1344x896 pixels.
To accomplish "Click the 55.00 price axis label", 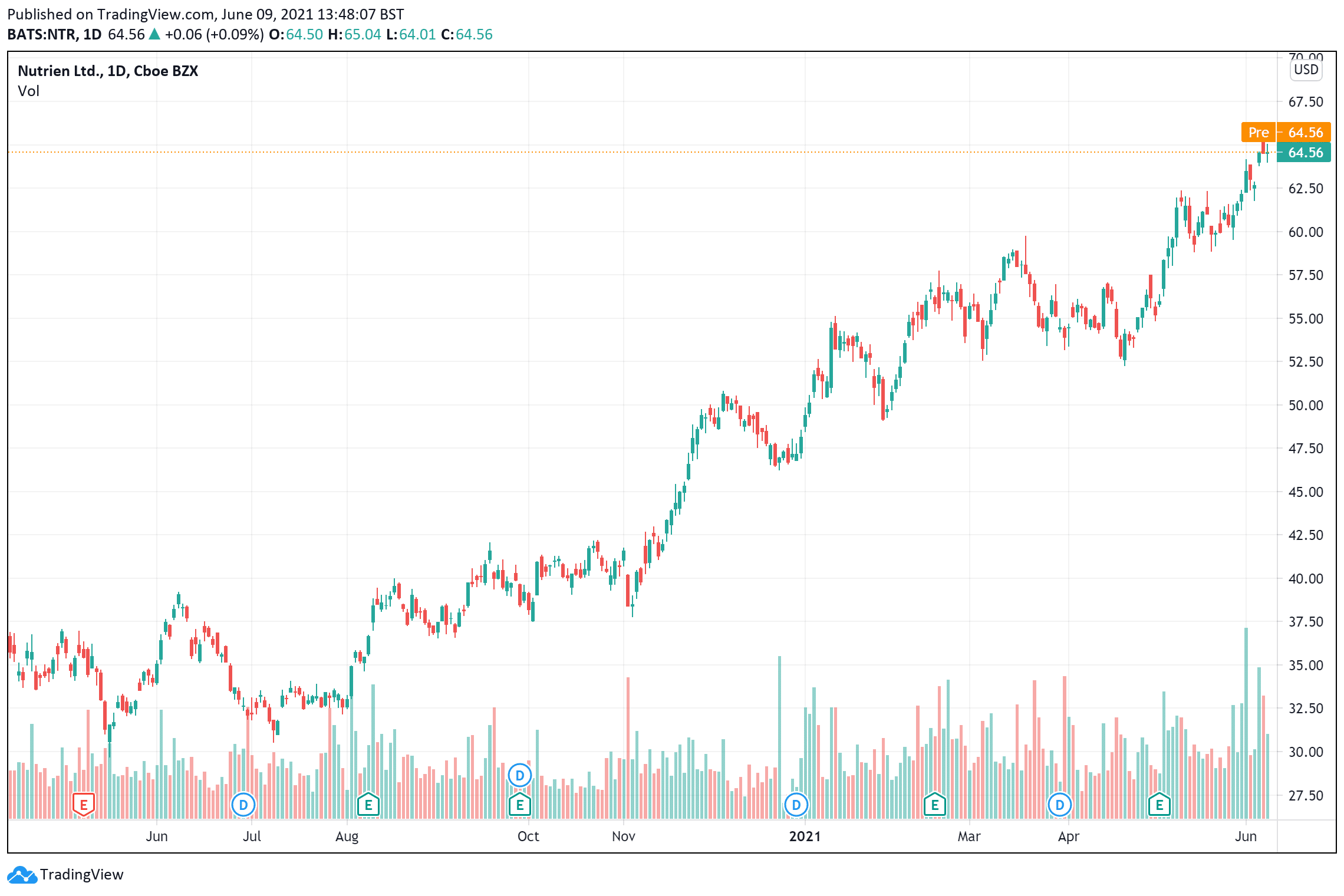I will [1306, 319].
